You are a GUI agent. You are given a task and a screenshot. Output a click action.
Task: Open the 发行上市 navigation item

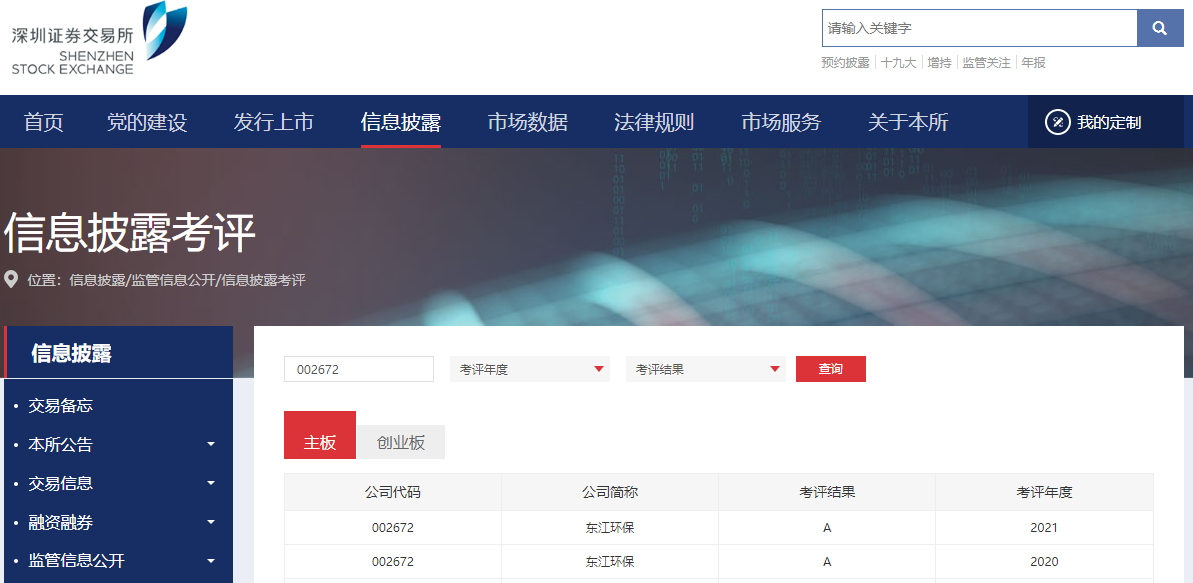click(274, 122)
